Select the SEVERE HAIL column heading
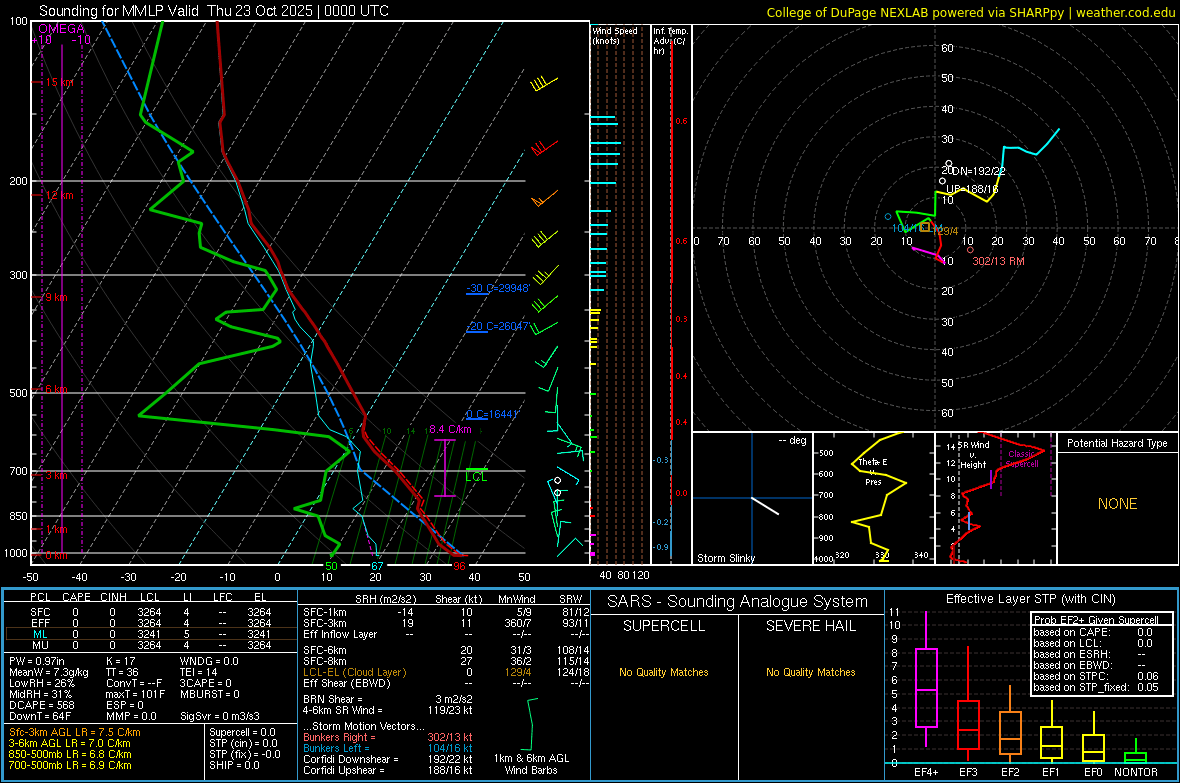 [x=810, y=626]
